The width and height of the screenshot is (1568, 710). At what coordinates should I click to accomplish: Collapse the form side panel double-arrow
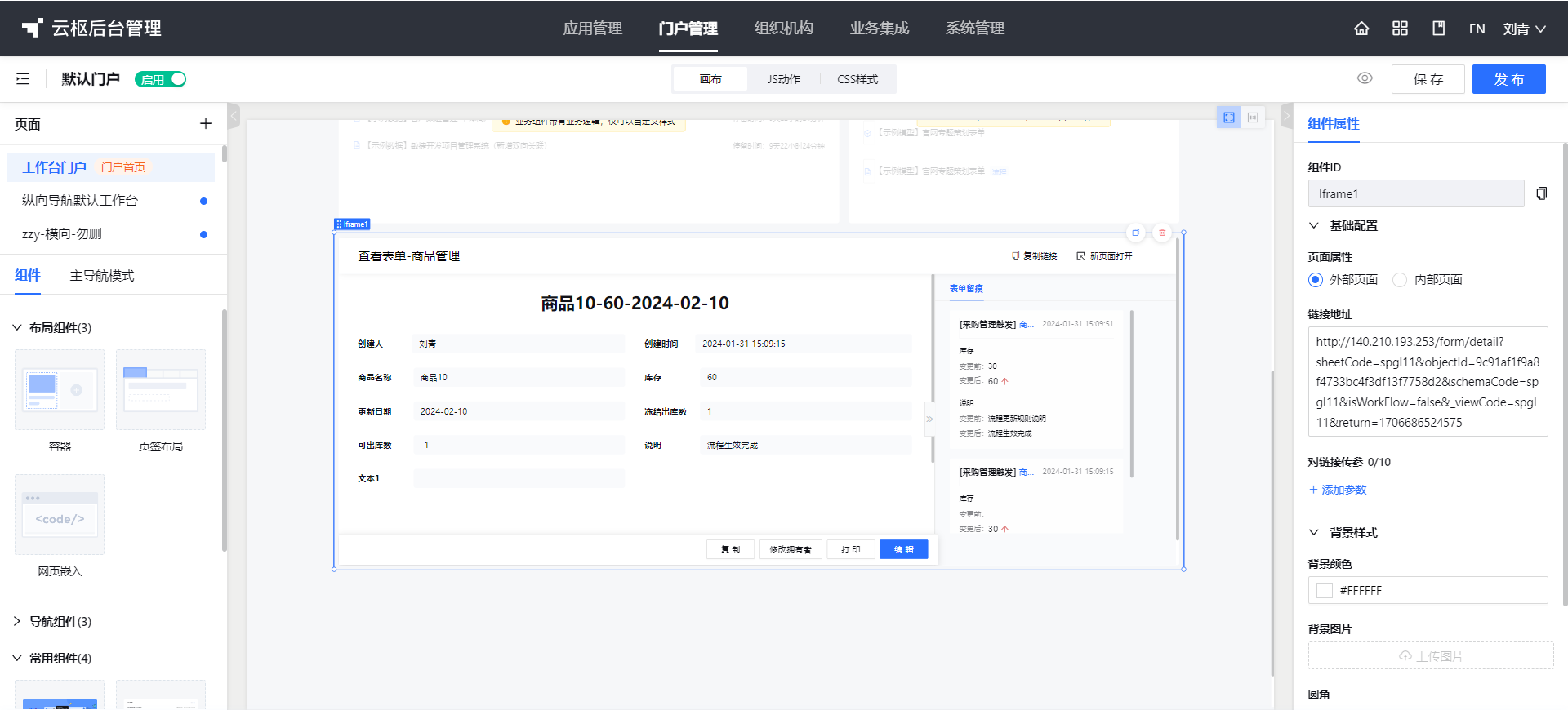coord(929,419)
